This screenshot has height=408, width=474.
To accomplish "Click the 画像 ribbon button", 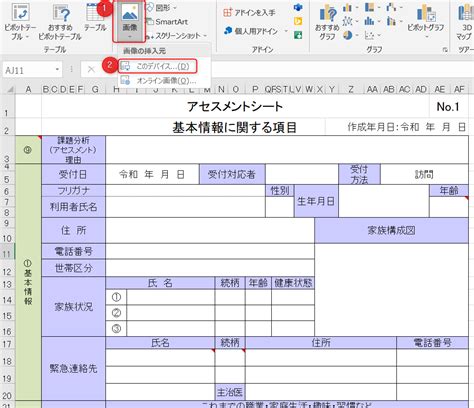I will coord(129,21).
